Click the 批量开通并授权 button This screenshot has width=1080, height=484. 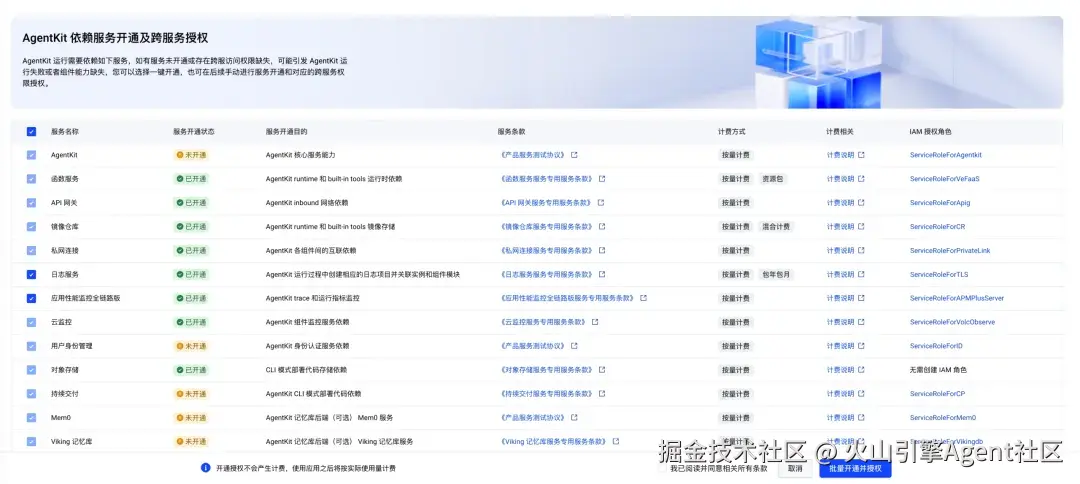coord(855,468)
